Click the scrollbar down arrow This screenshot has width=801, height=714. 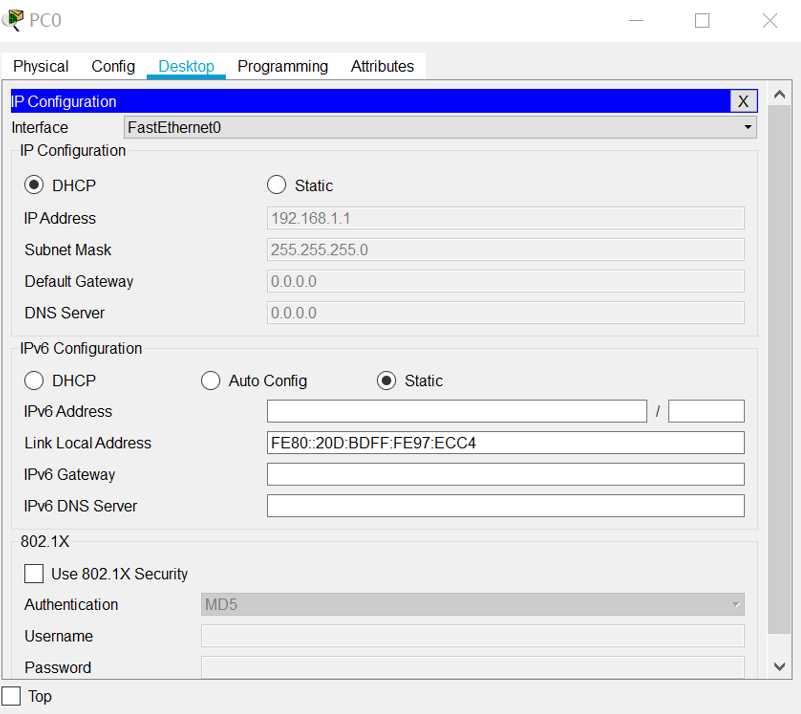click(780, 666)
